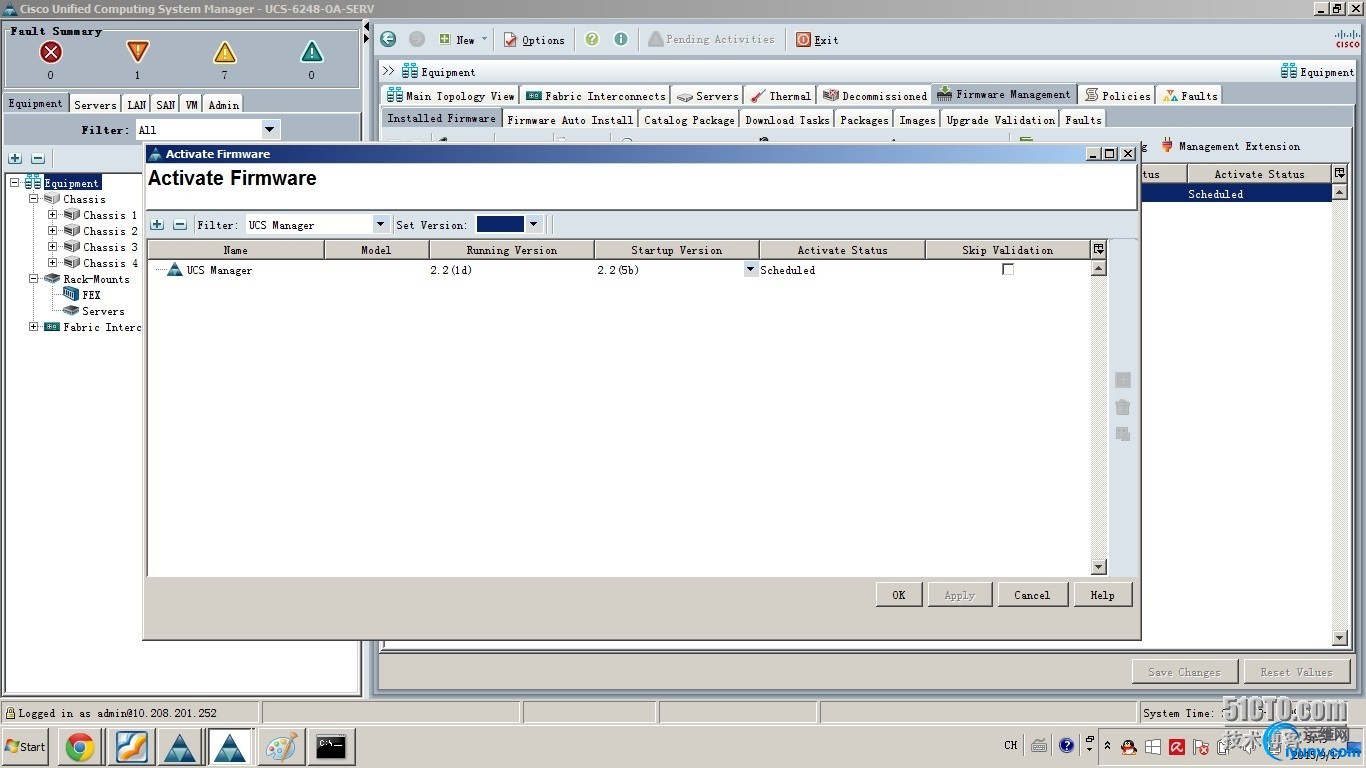Screen dimensions: 1366x768
Task: Click scroll down arrow of dialog table
Action: 1098,567
